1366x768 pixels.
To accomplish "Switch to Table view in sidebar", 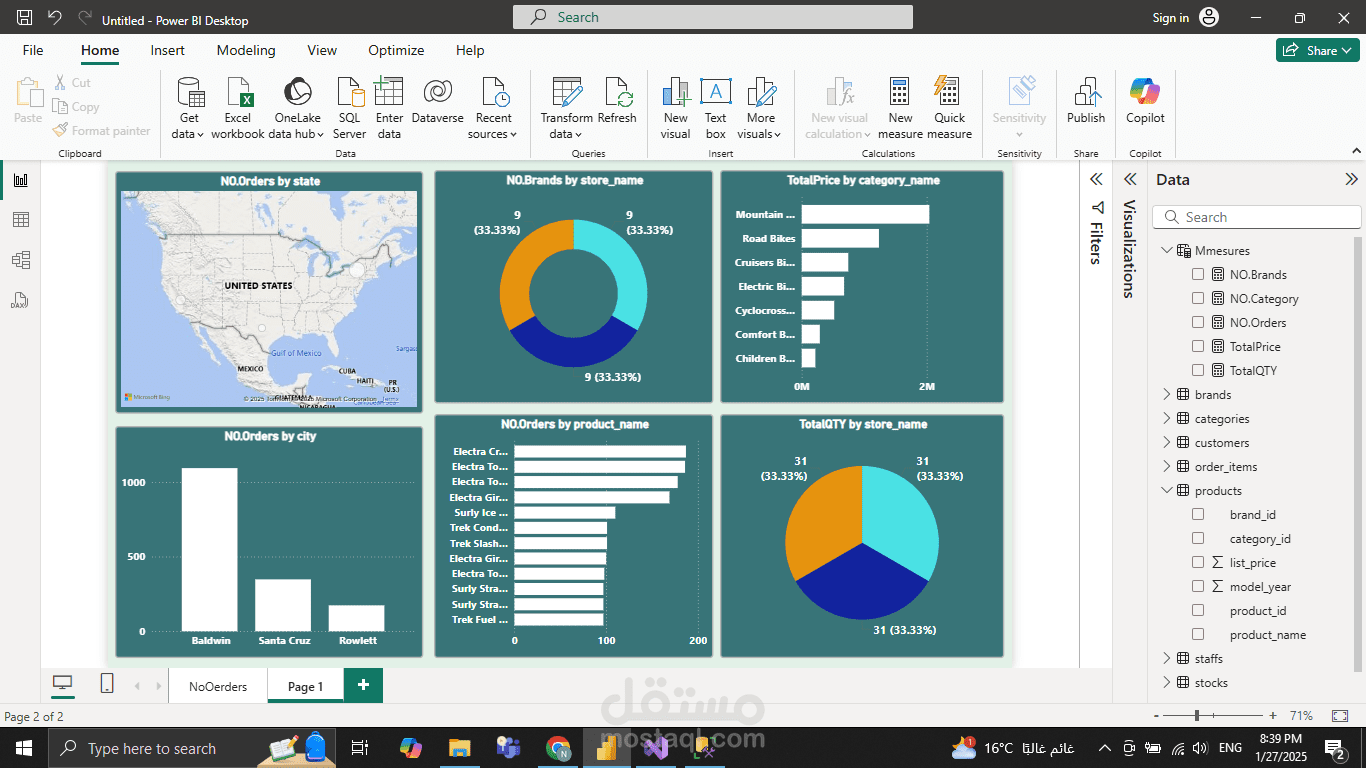I will pos(21,220).
